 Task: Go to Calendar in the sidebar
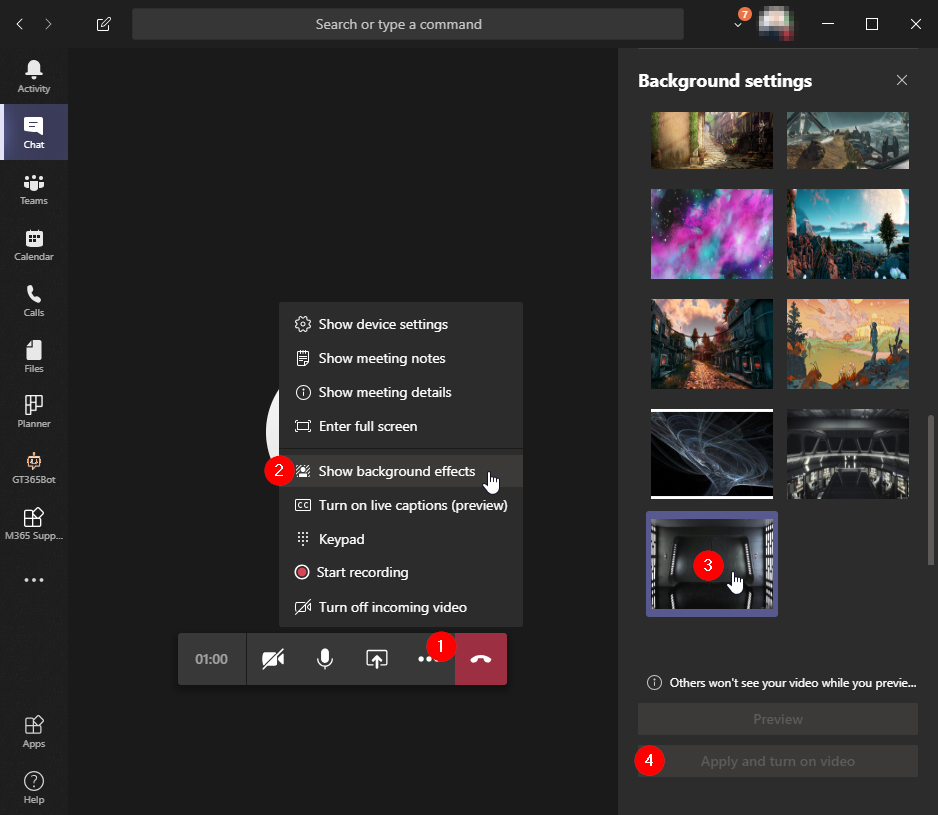pos(34,244)
